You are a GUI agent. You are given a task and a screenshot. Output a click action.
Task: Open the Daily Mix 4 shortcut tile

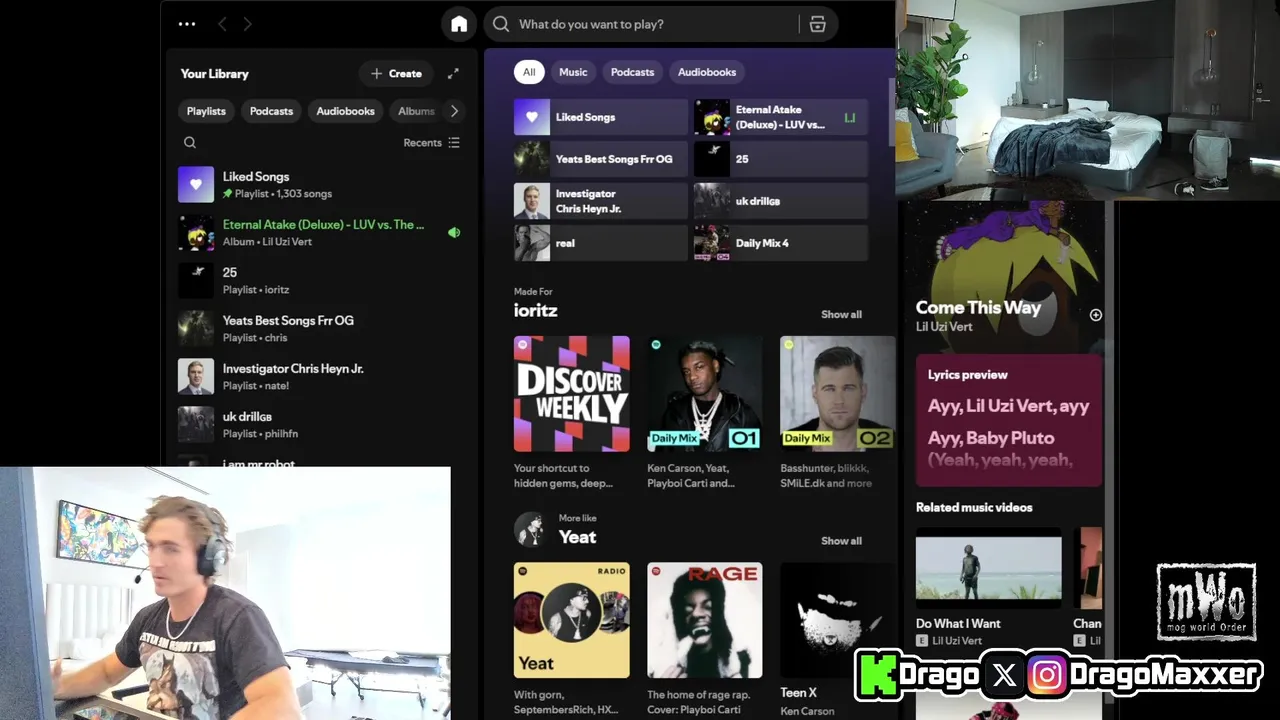pyautogui.click(x=781, y=243)
